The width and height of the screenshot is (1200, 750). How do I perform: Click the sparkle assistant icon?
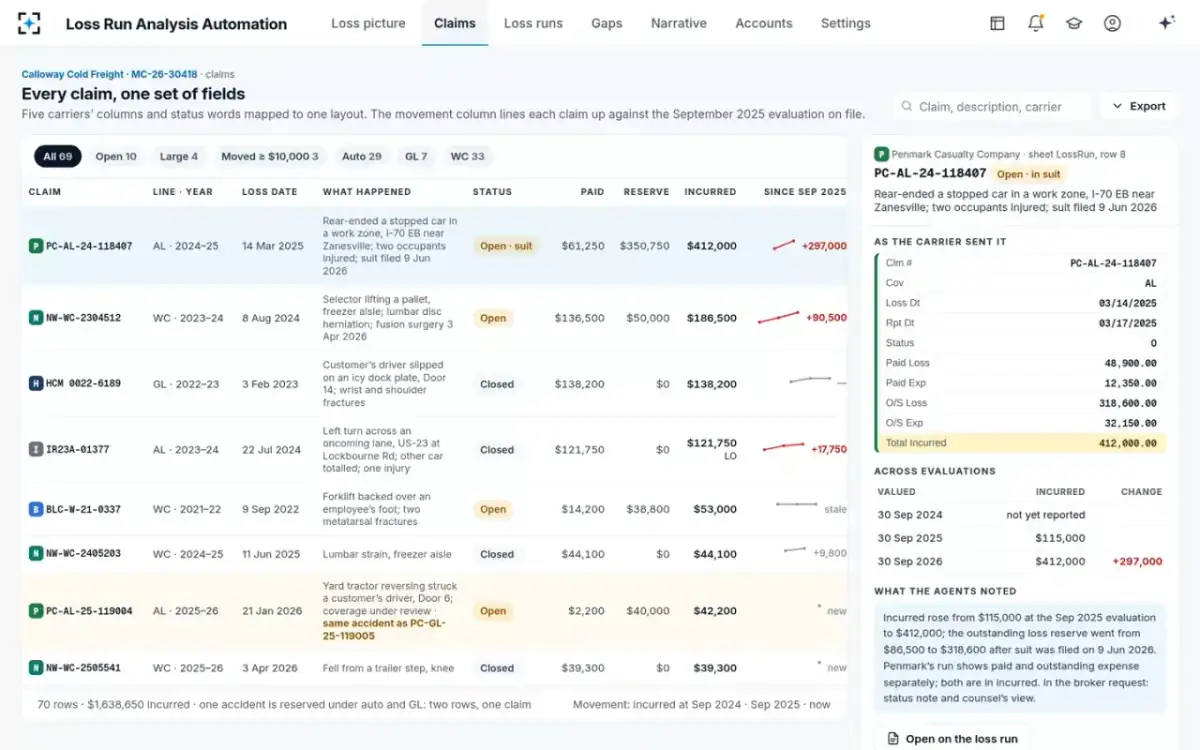click(x=1165, y=23)
